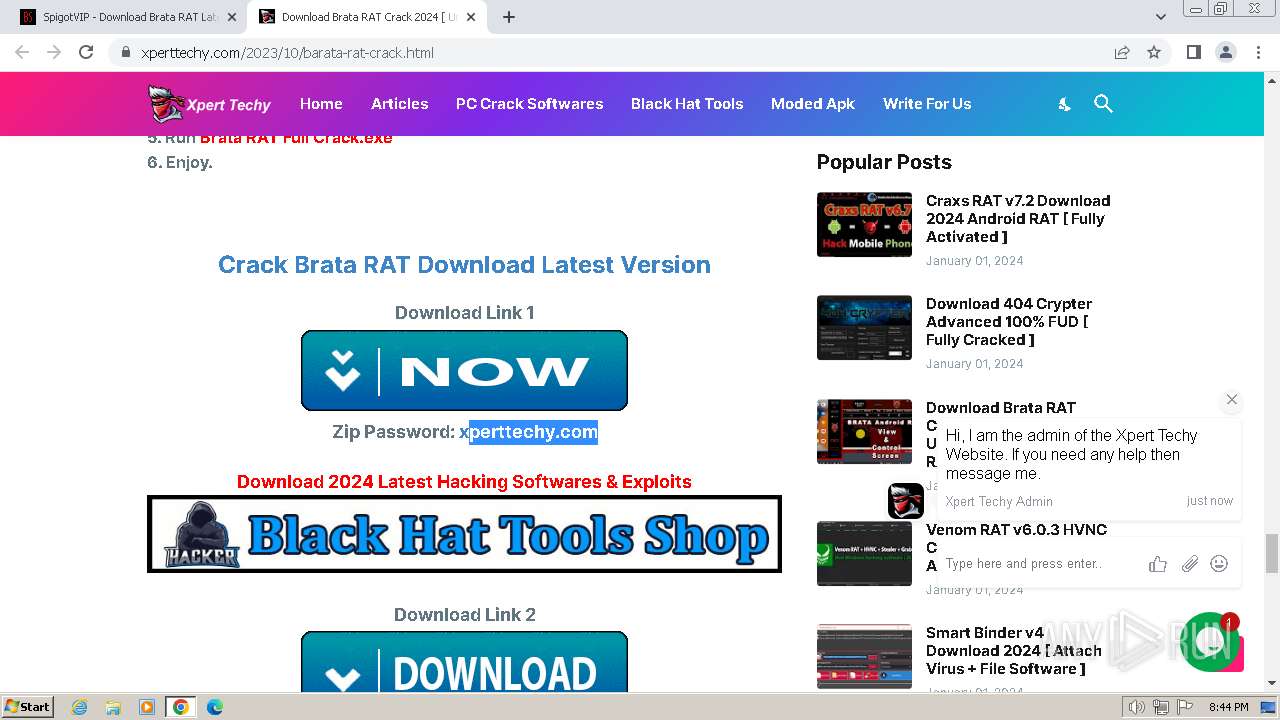Expand the tab search dropdown arrow
Viewport: 1280px width, 720px height.
coord(1160,17)
